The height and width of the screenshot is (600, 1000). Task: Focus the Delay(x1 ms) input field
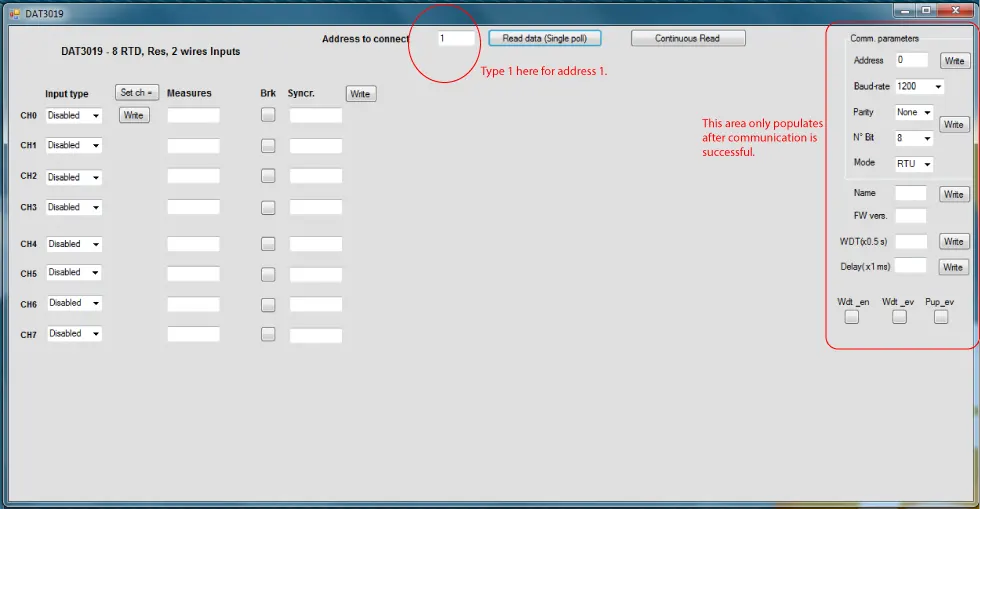911,266
